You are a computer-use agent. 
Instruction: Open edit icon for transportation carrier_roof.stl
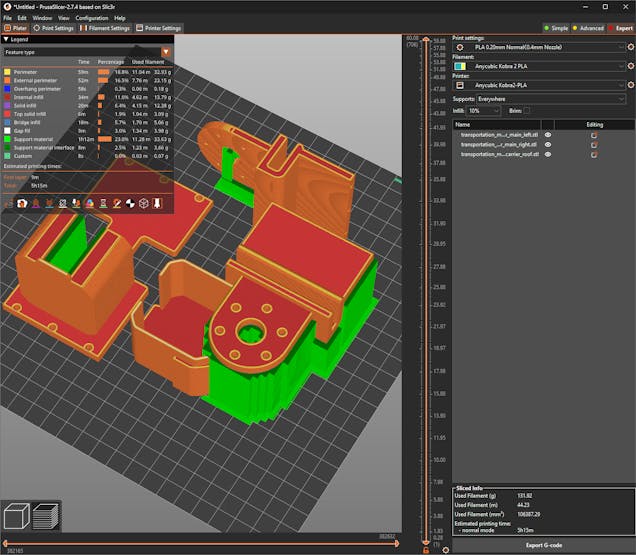pyautogui.click(x=594, y=154)
